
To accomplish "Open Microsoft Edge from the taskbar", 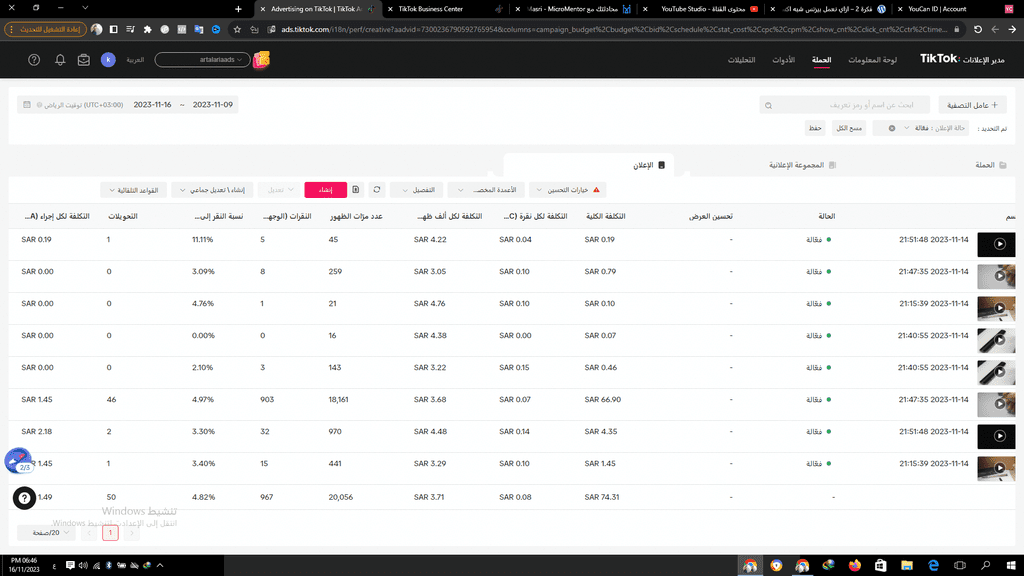I will 933,566.
